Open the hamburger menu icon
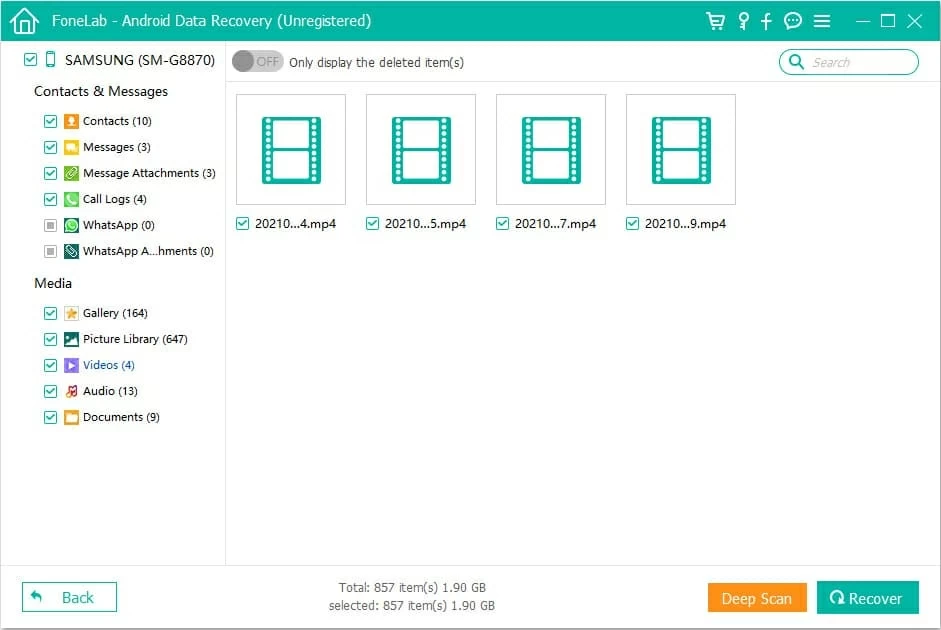Viewport: 941px width, 630px height. pos(822,21)
